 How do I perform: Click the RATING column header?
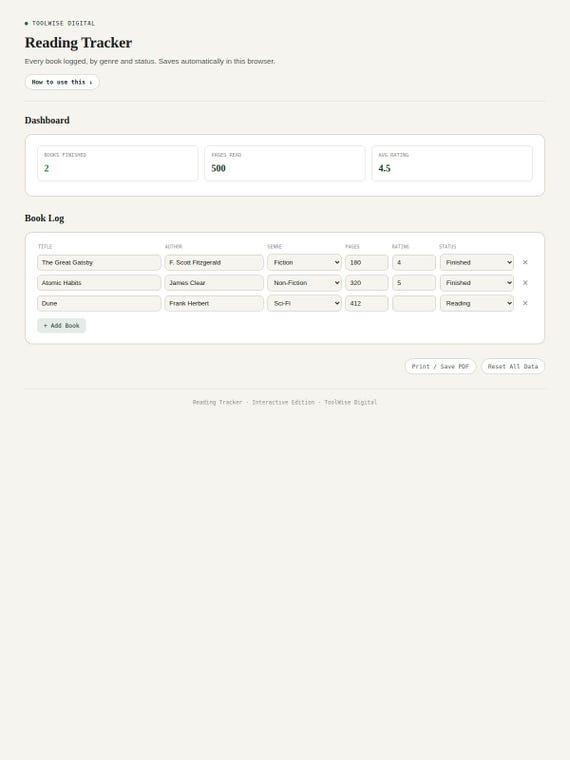coord(401,247)
